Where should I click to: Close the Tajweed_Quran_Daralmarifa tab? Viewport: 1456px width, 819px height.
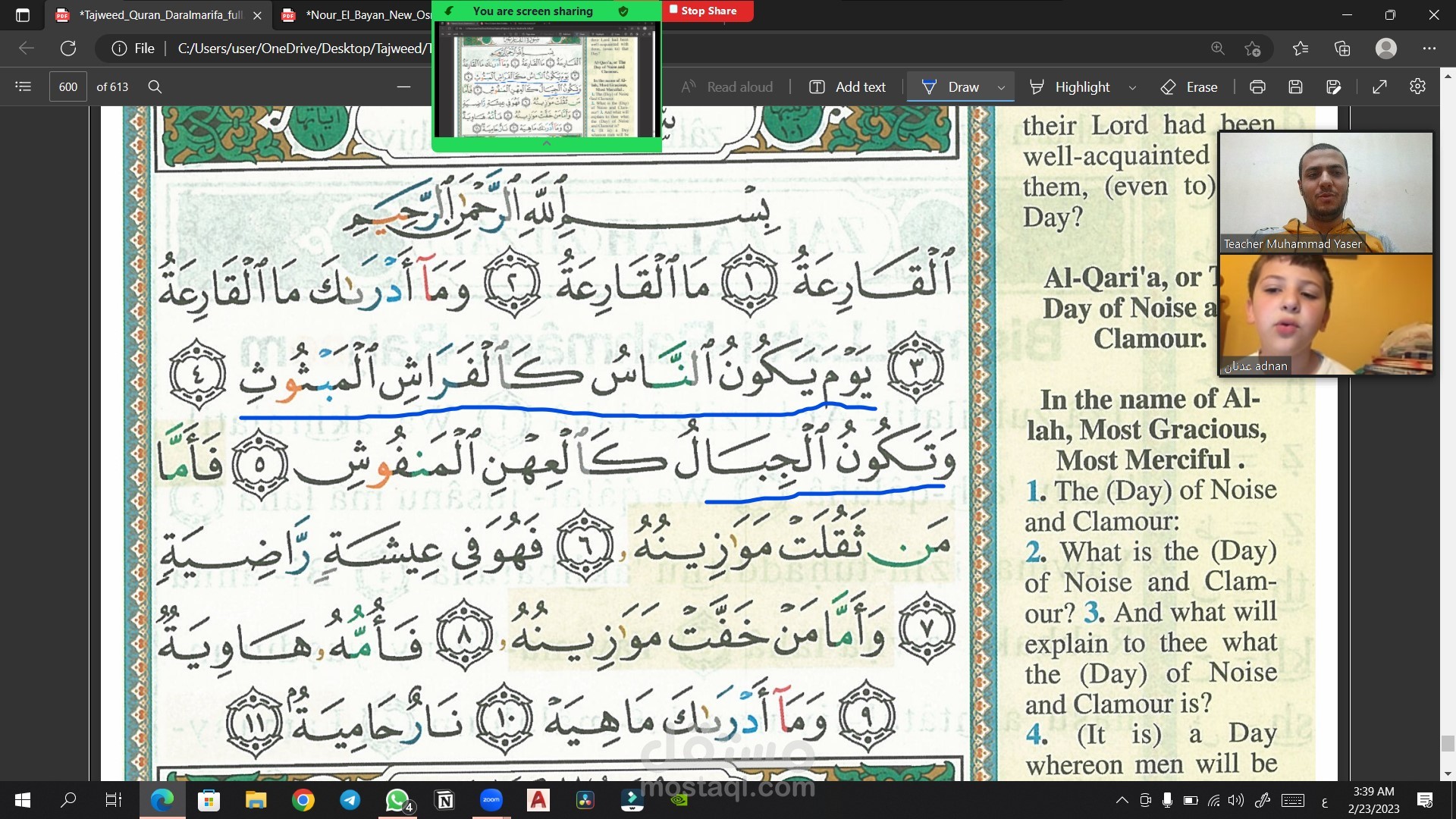click(257, 15)
